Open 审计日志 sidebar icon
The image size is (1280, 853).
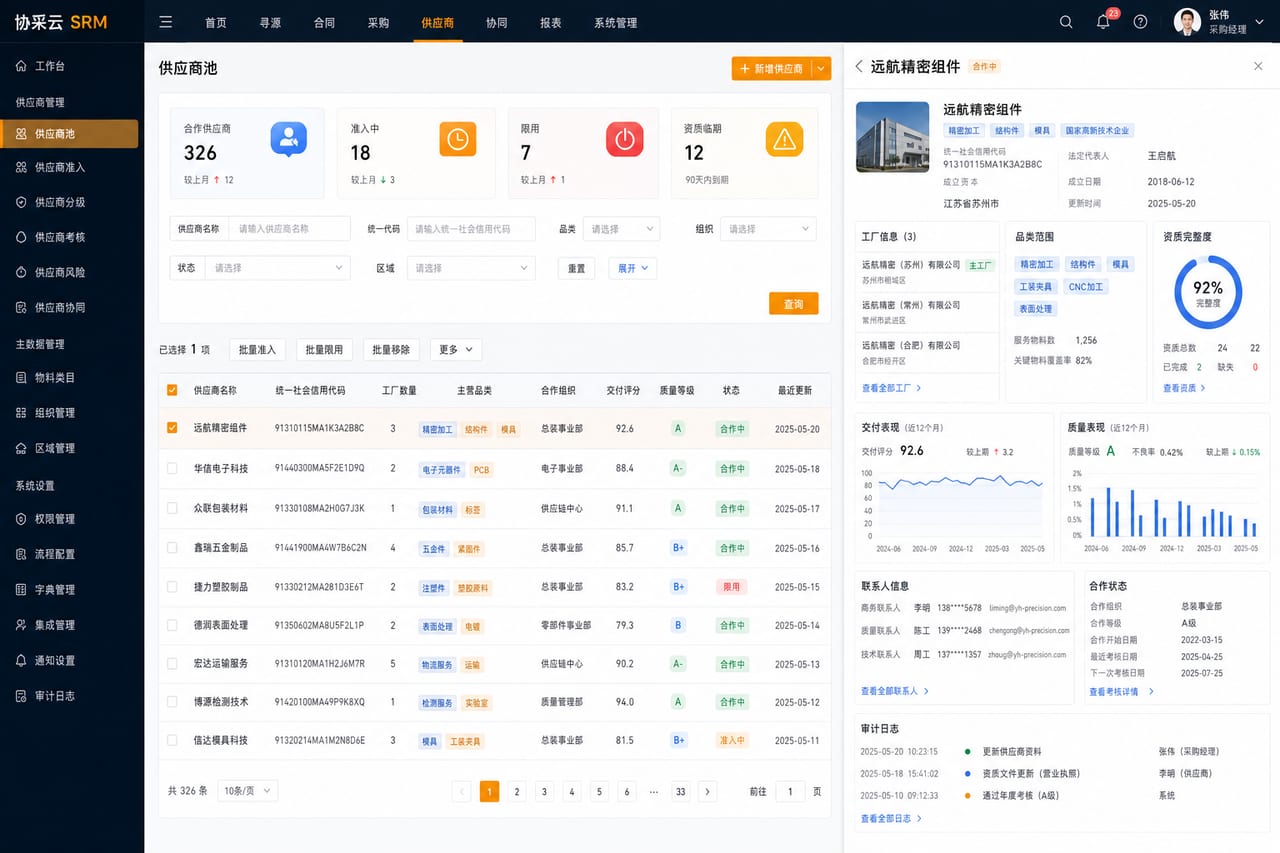21,696
